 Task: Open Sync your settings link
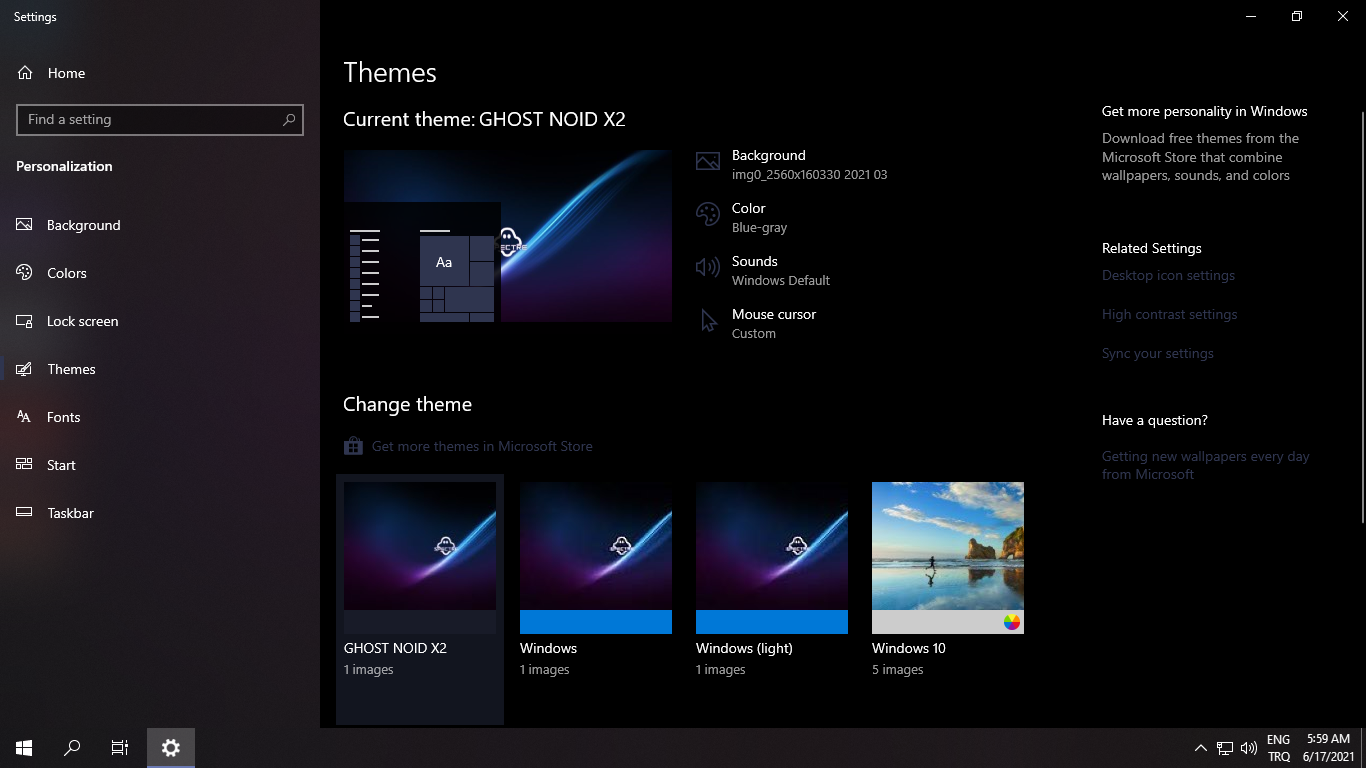tap(1157, 353)
